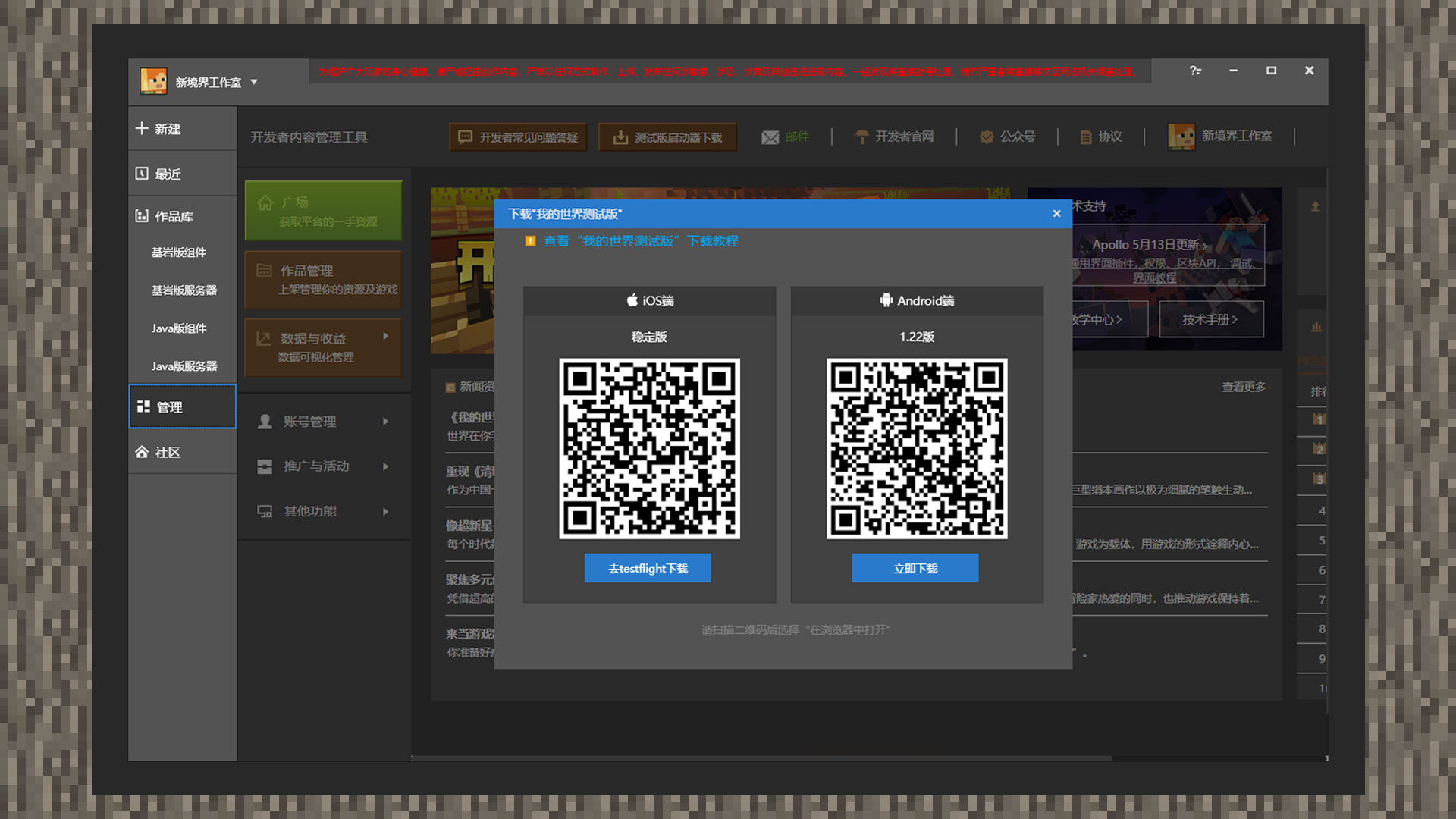This screenshot has height=819, width=1456.
Task: Open the help question mark icon
Action: point(1195,71)
